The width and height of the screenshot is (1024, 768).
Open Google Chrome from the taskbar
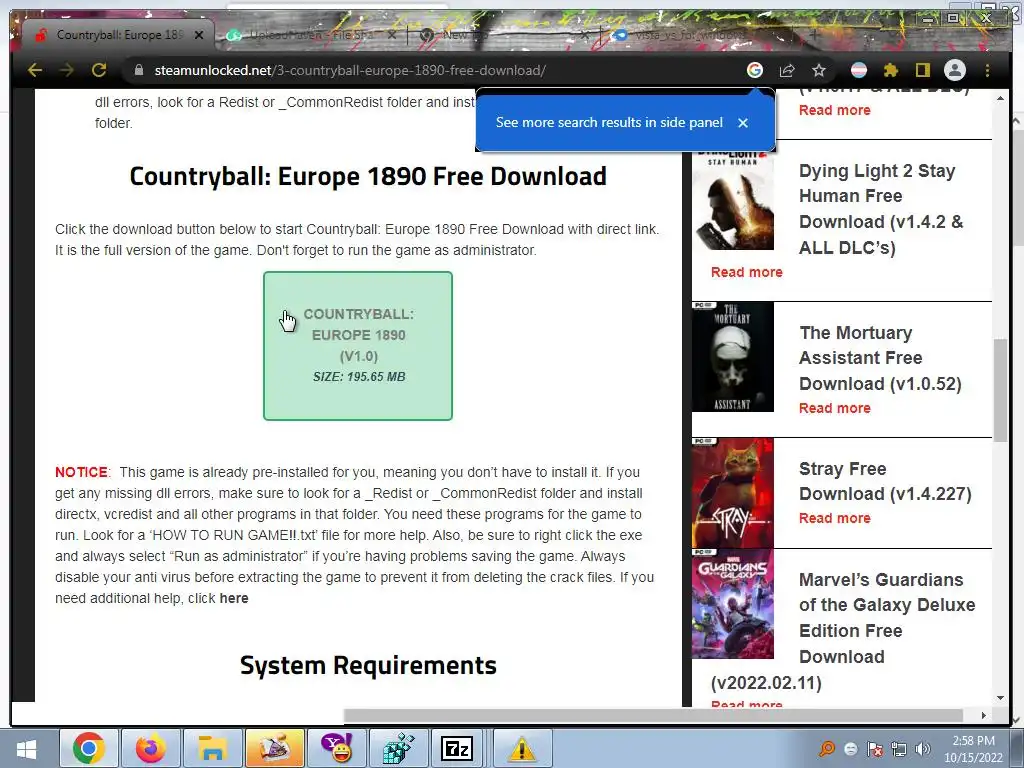(89, 748)
